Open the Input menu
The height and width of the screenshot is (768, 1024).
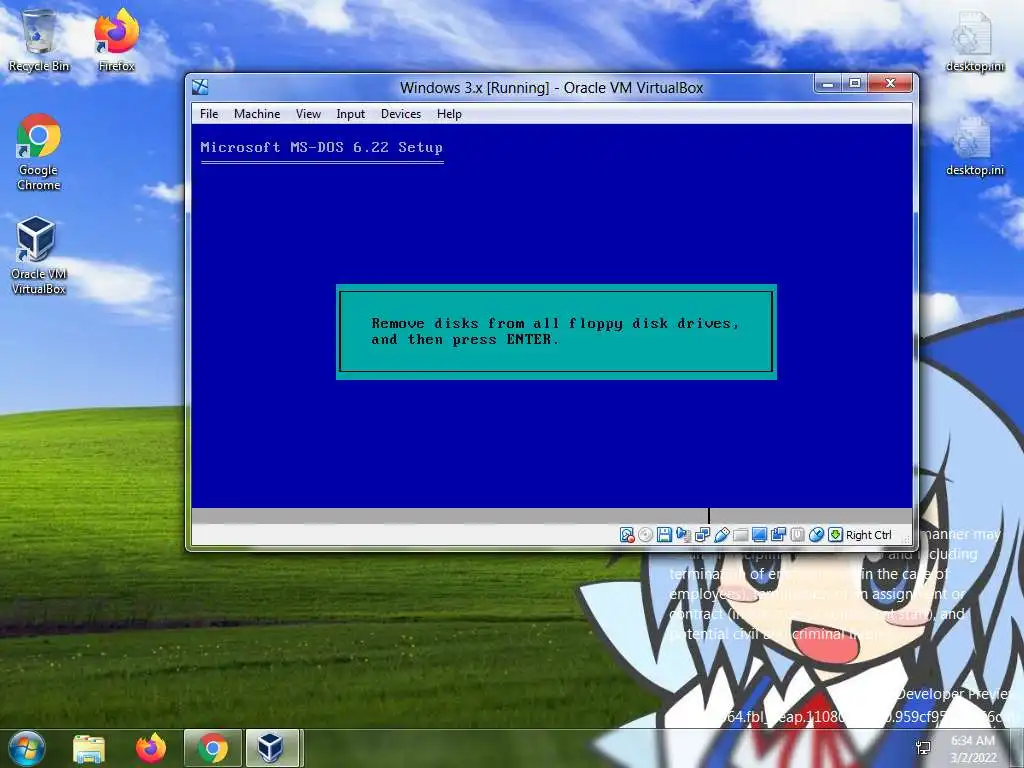[x=351, y=114]
